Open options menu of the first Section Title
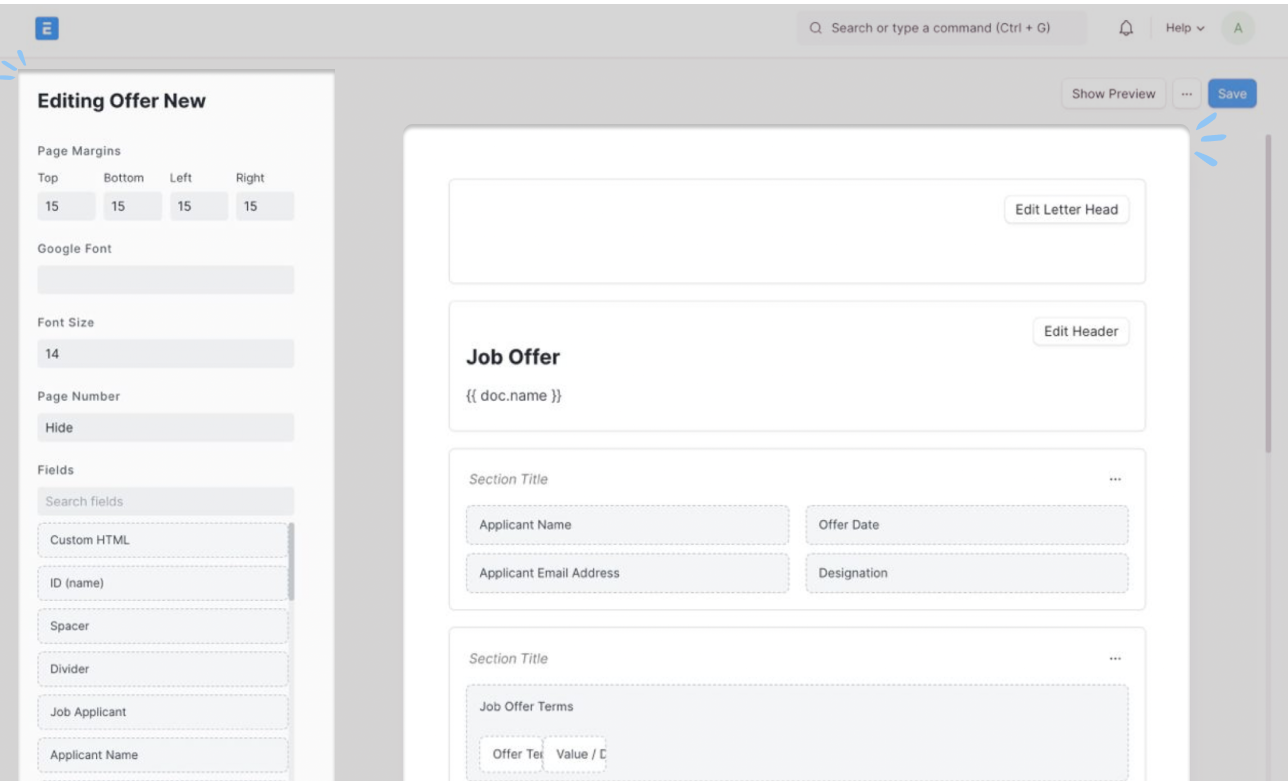Screen dimensions: 1288x781 coord(1117,478)
